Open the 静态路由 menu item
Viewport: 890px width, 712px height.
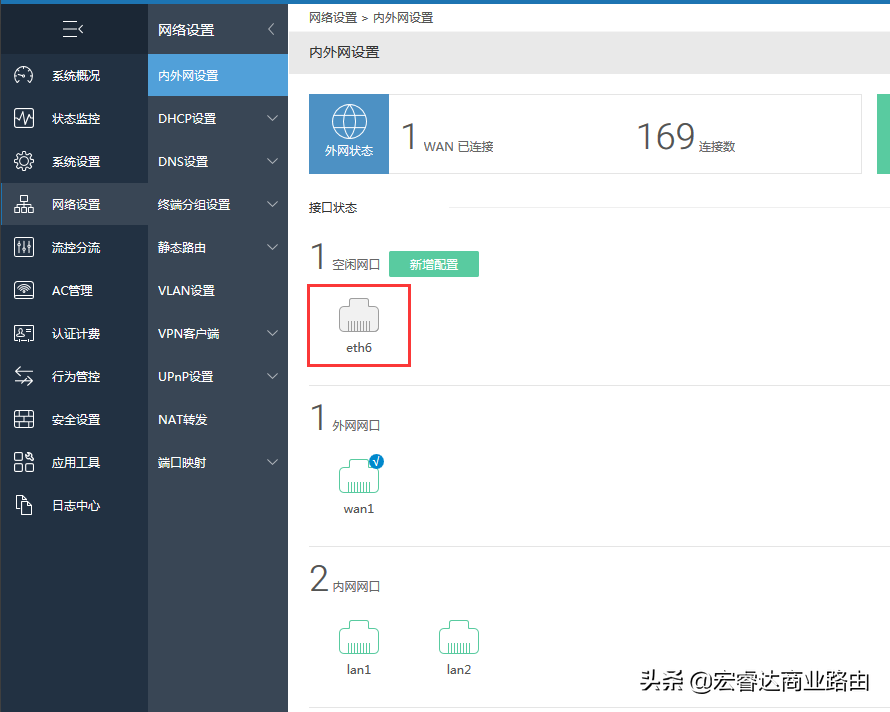pyautogui.click(x=218, y=247)
